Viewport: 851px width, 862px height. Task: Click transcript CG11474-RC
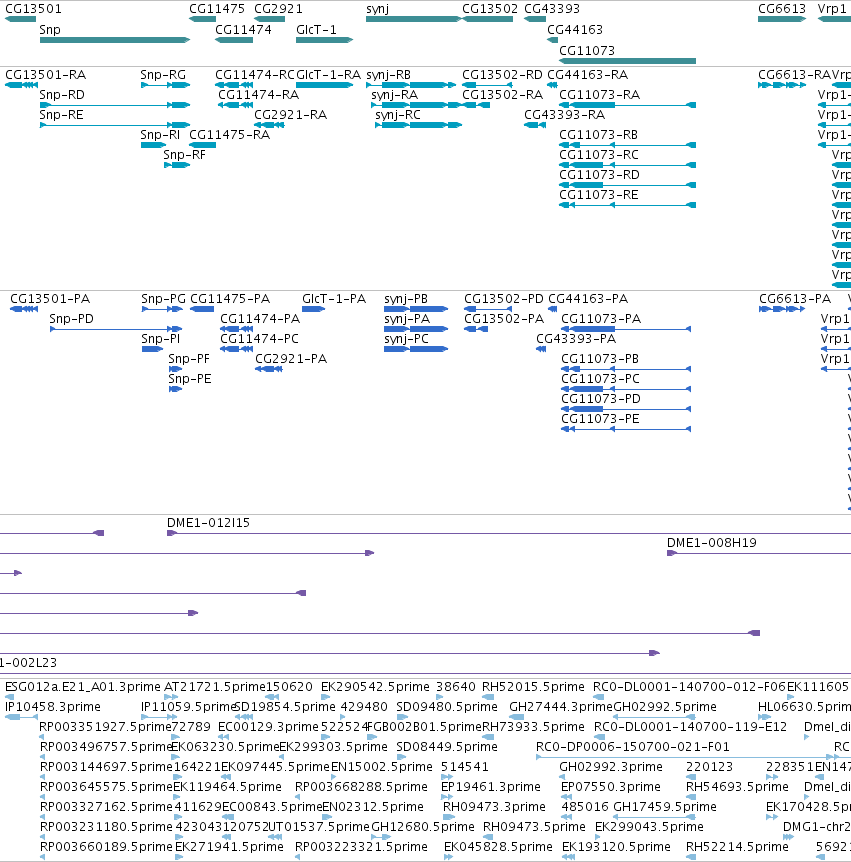click(234, 85)
